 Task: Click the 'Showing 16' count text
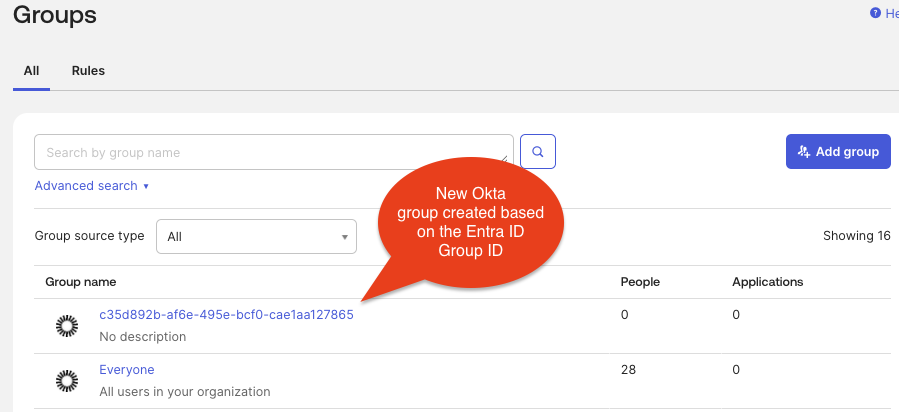click(x=857, y=236)
